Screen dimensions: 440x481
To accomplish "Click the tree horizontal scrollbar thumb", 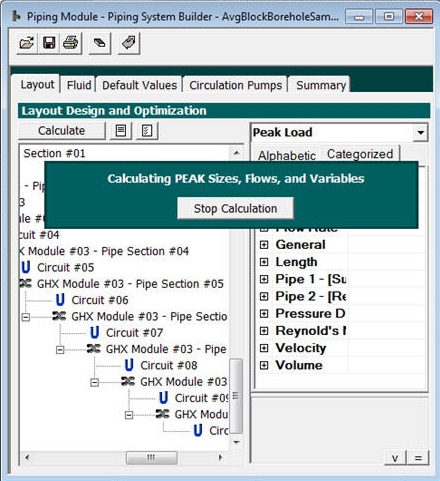I will tap(151, 457).
